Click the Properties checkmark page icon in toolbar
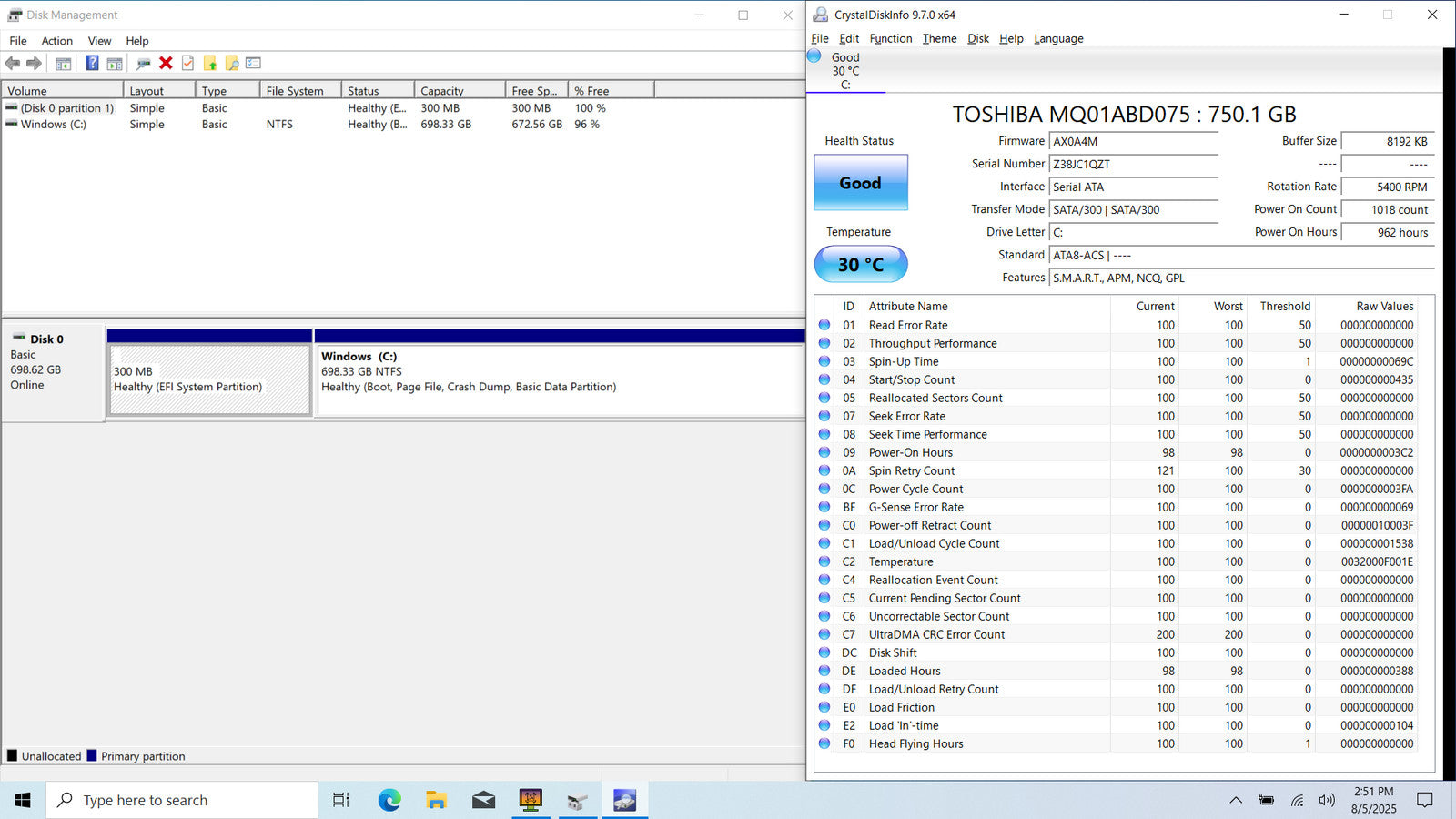Viewport: 1456px width, 819px height. click(188, 63)
